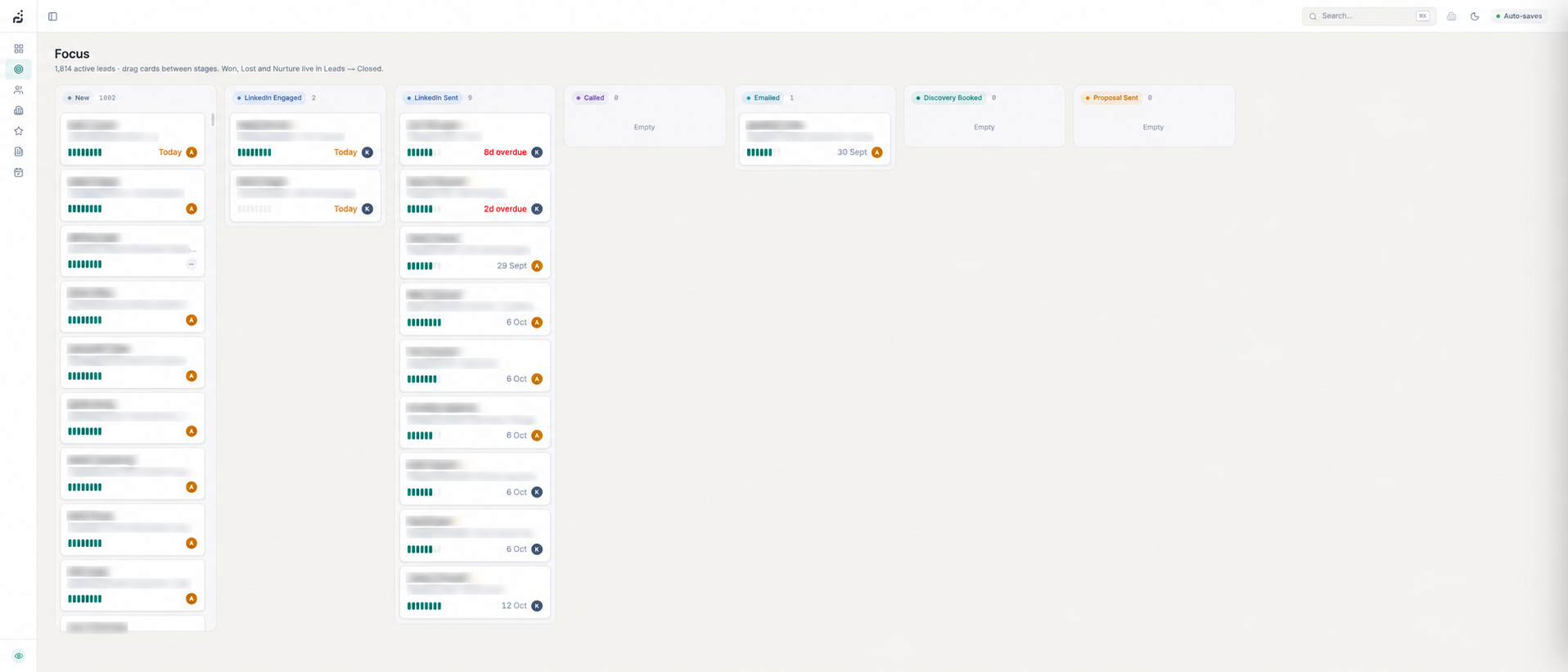Click the New column scrollbar
The image size is (1568, 672).
(x=213, y=120)
